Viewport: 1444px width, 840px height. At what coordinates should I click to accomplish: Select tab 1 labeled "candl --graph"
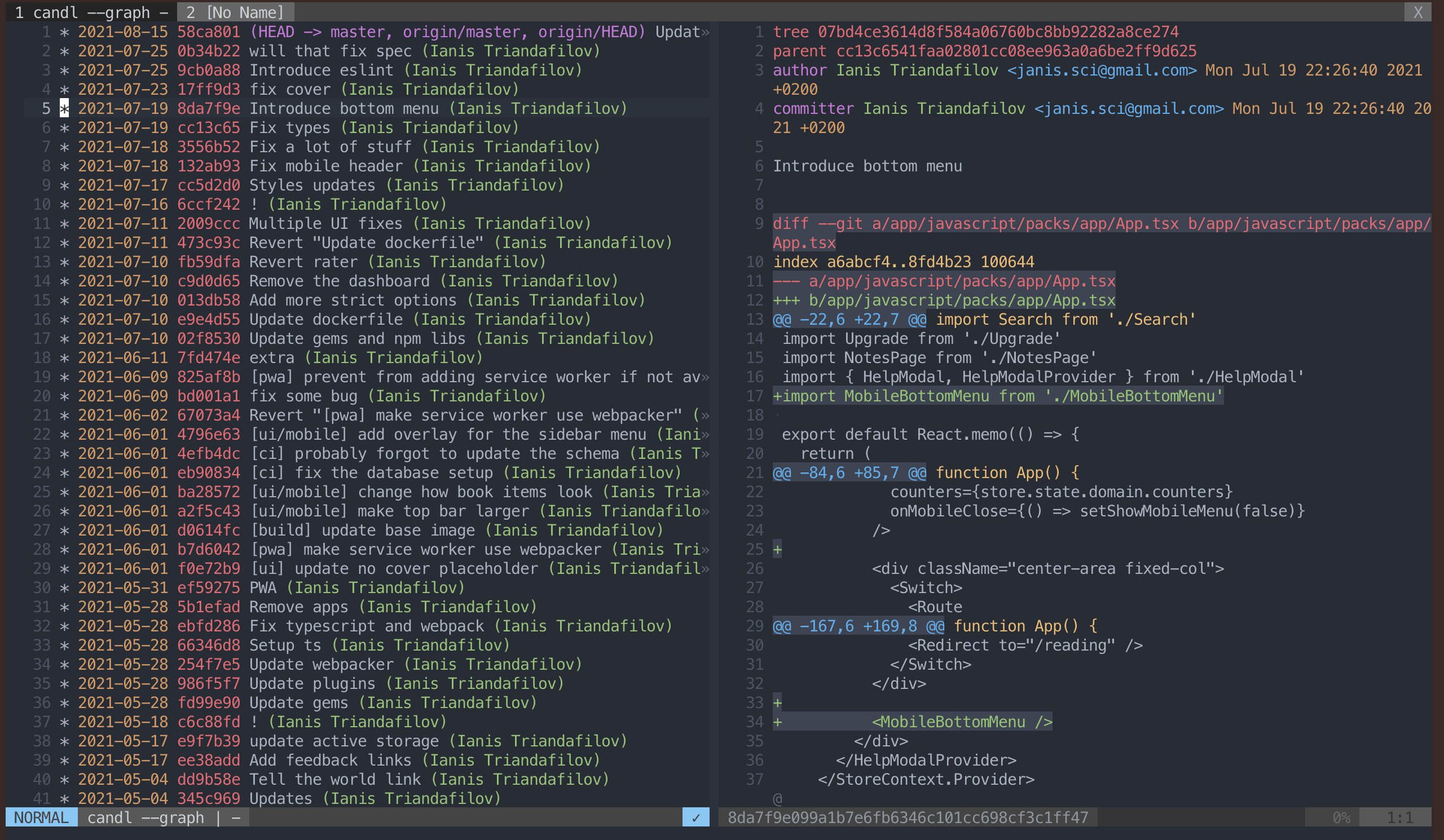92,11
